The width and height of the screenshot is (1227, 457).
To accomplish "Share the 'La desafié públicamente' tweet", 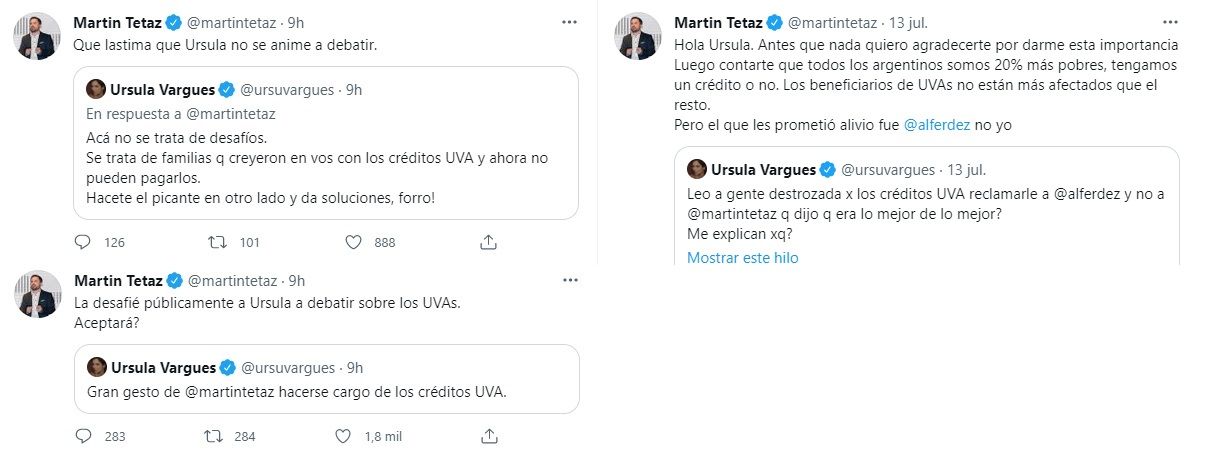I will (x=489, y=436).
